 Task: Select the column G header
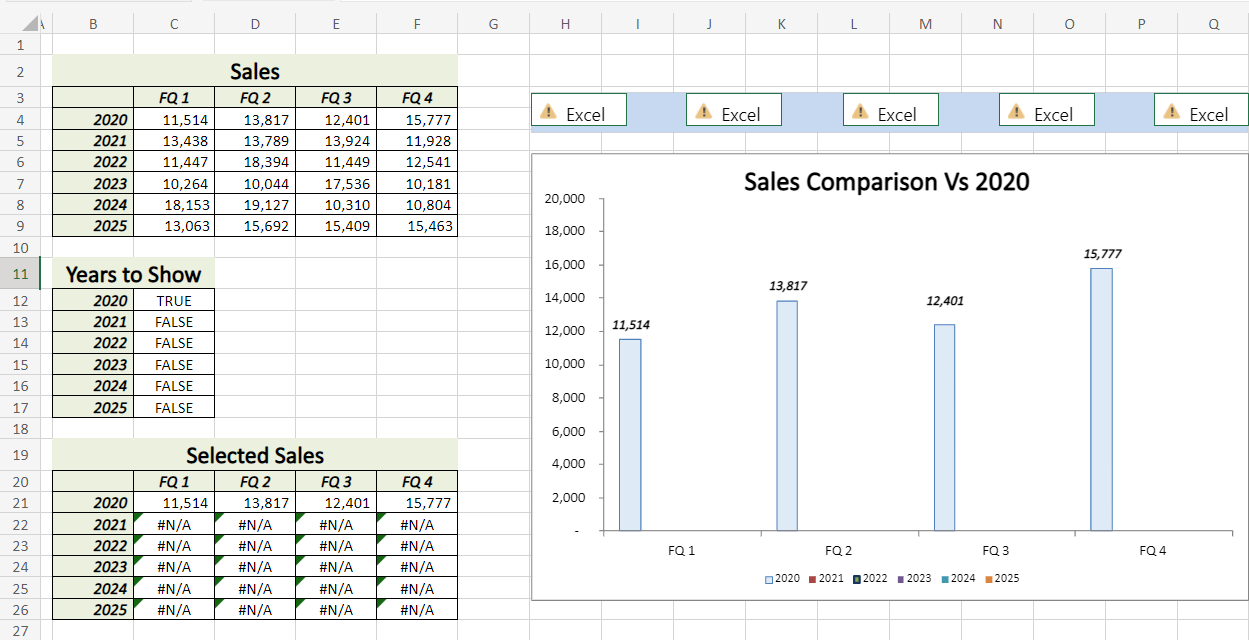coord(493,25)
